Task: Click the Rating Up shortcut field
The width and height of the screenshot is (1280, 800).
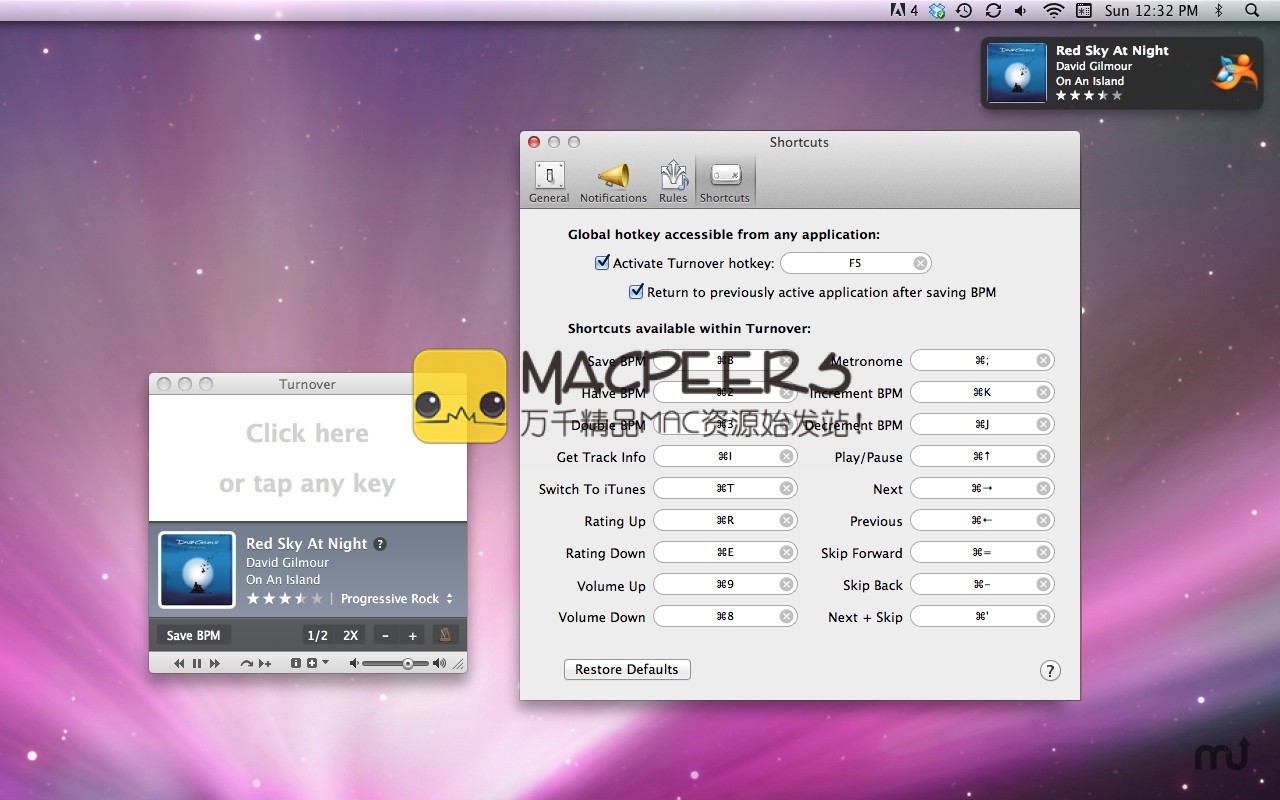Action: (x=726, y=521)
